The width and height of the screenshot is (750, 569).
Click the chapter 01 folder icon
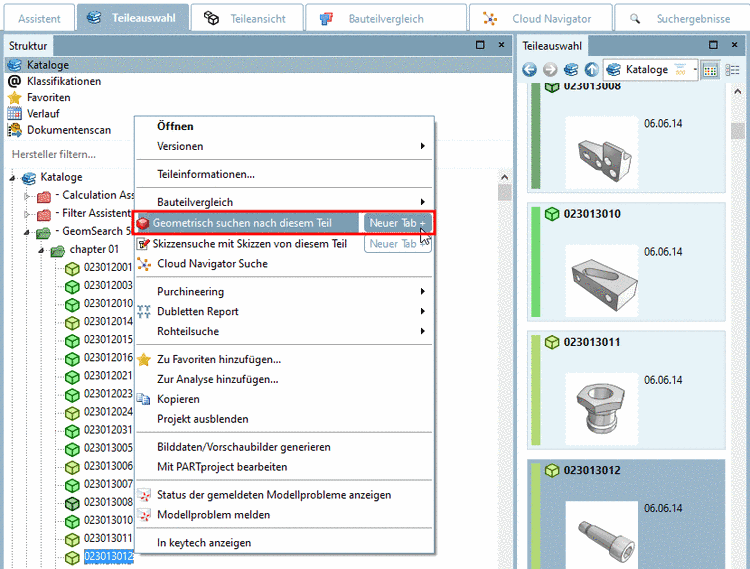[x=57, y=251]
